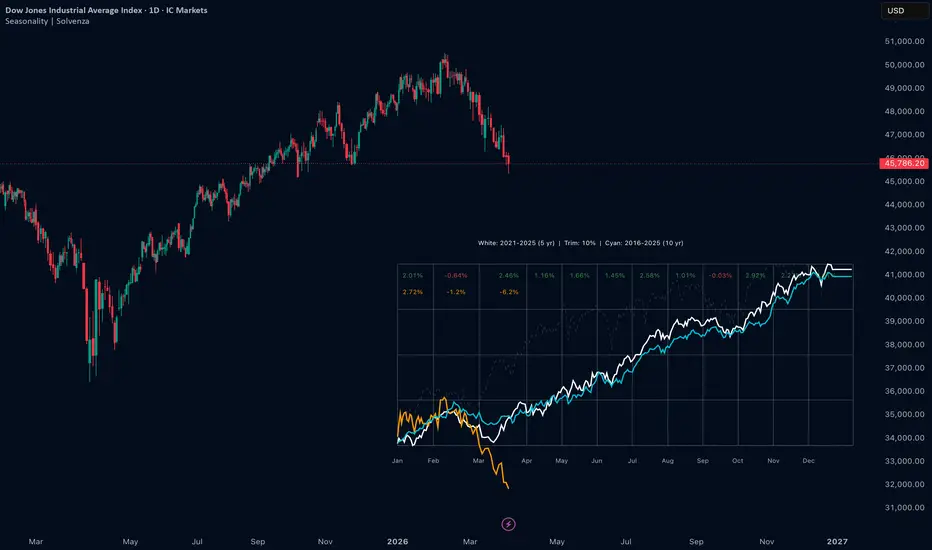Select the orange 2.72% current-year value

tap(413, 292)
